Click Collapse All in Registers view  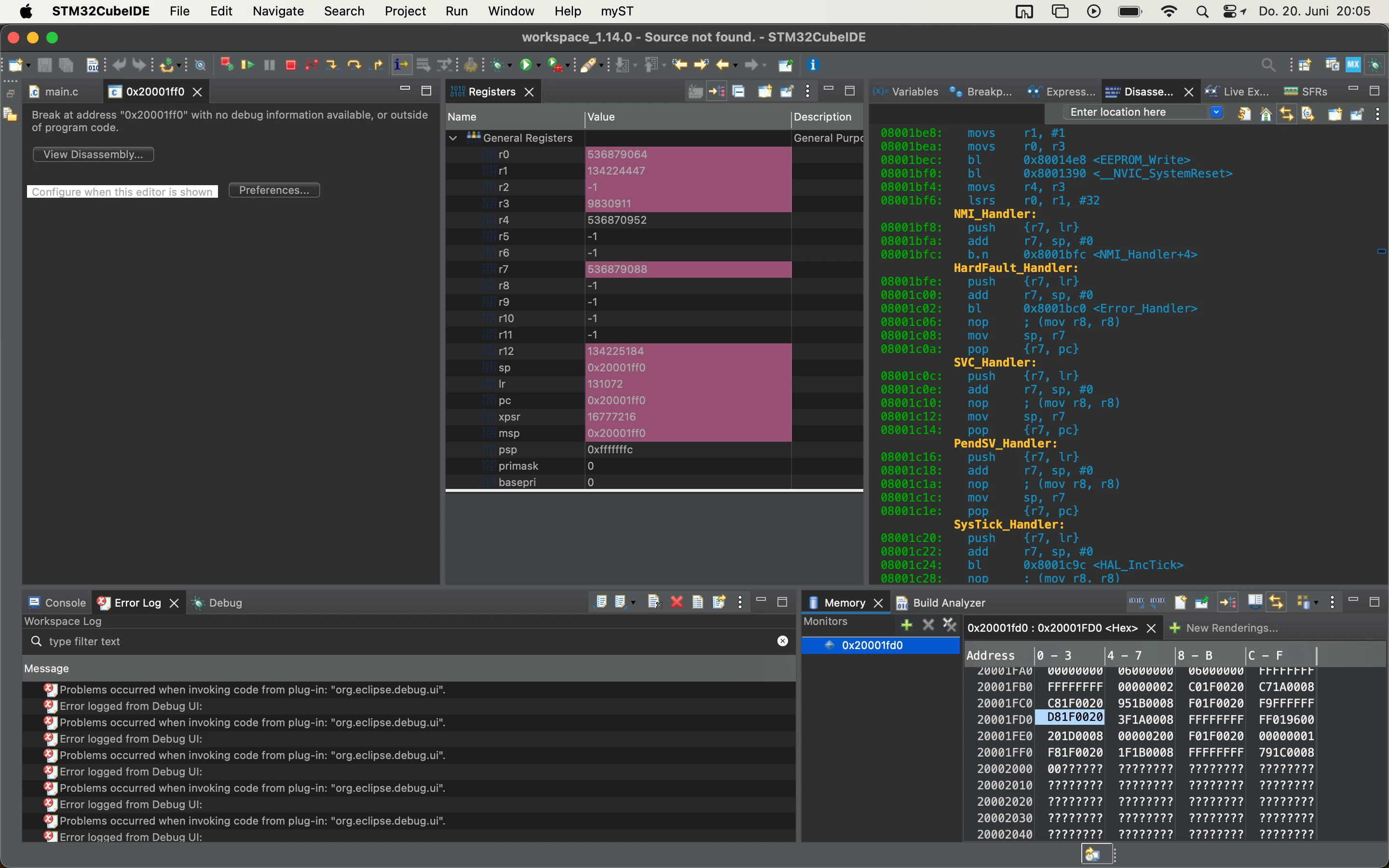(x=739, y=91)
